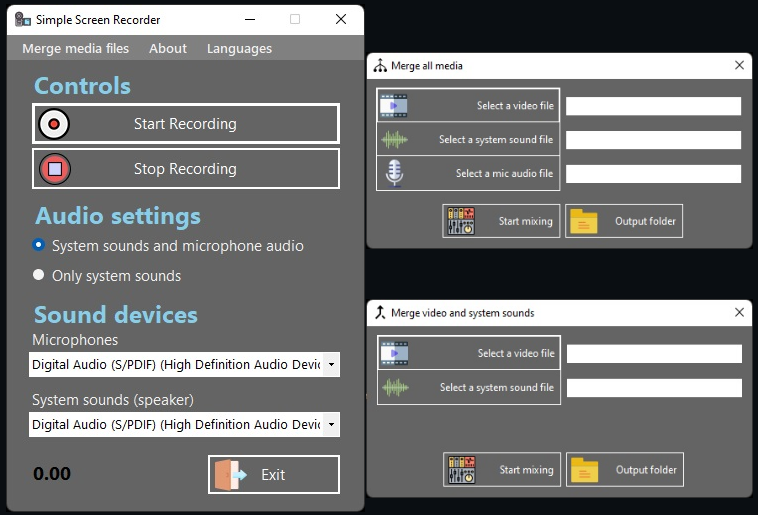Click the mic audio file path field

coord(653,174)
